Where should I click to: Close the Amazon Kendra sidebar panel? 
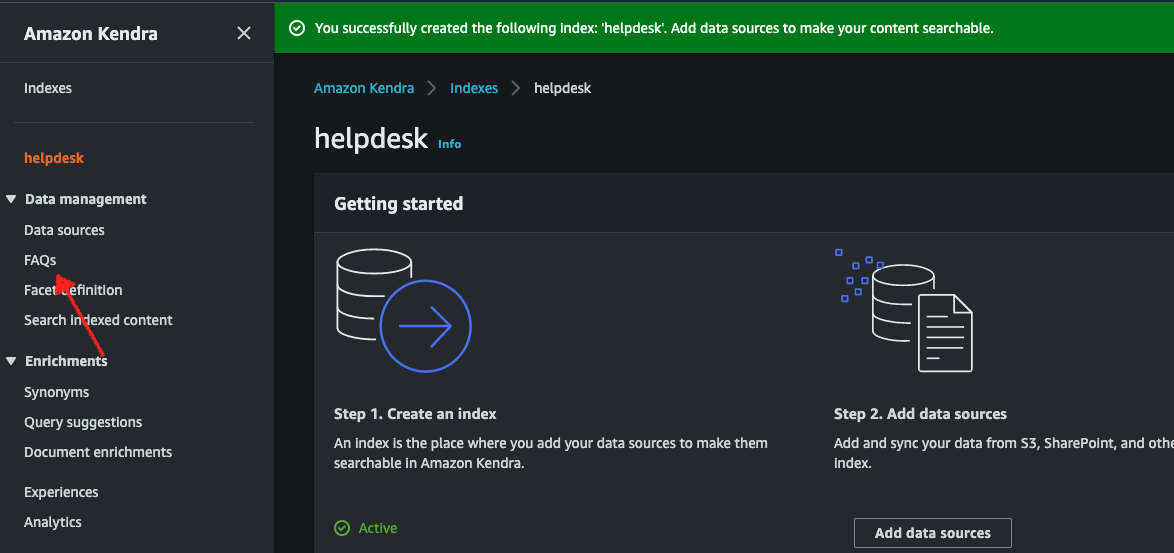[x=243, y=34]
